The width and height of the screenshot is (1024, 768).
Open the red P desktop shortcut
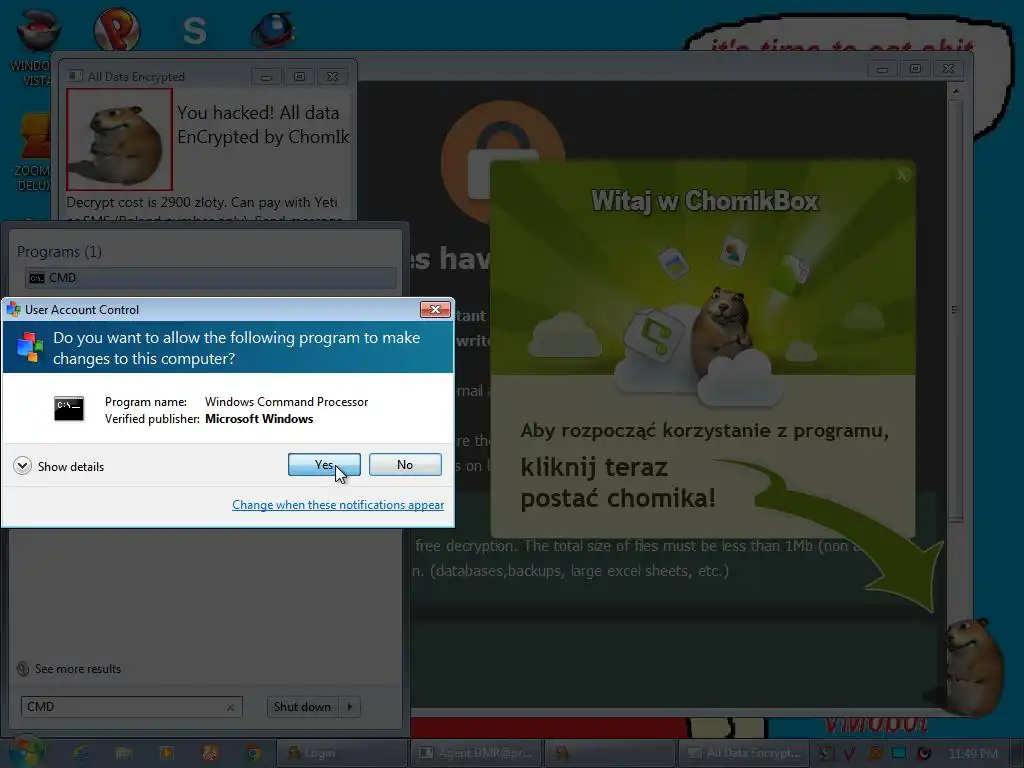click(116, 29)
